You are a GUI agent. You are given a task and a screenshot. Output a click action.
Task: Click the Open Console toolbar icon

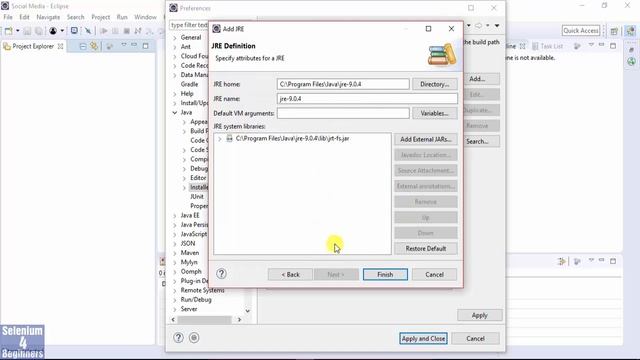(x=74, y=31)
